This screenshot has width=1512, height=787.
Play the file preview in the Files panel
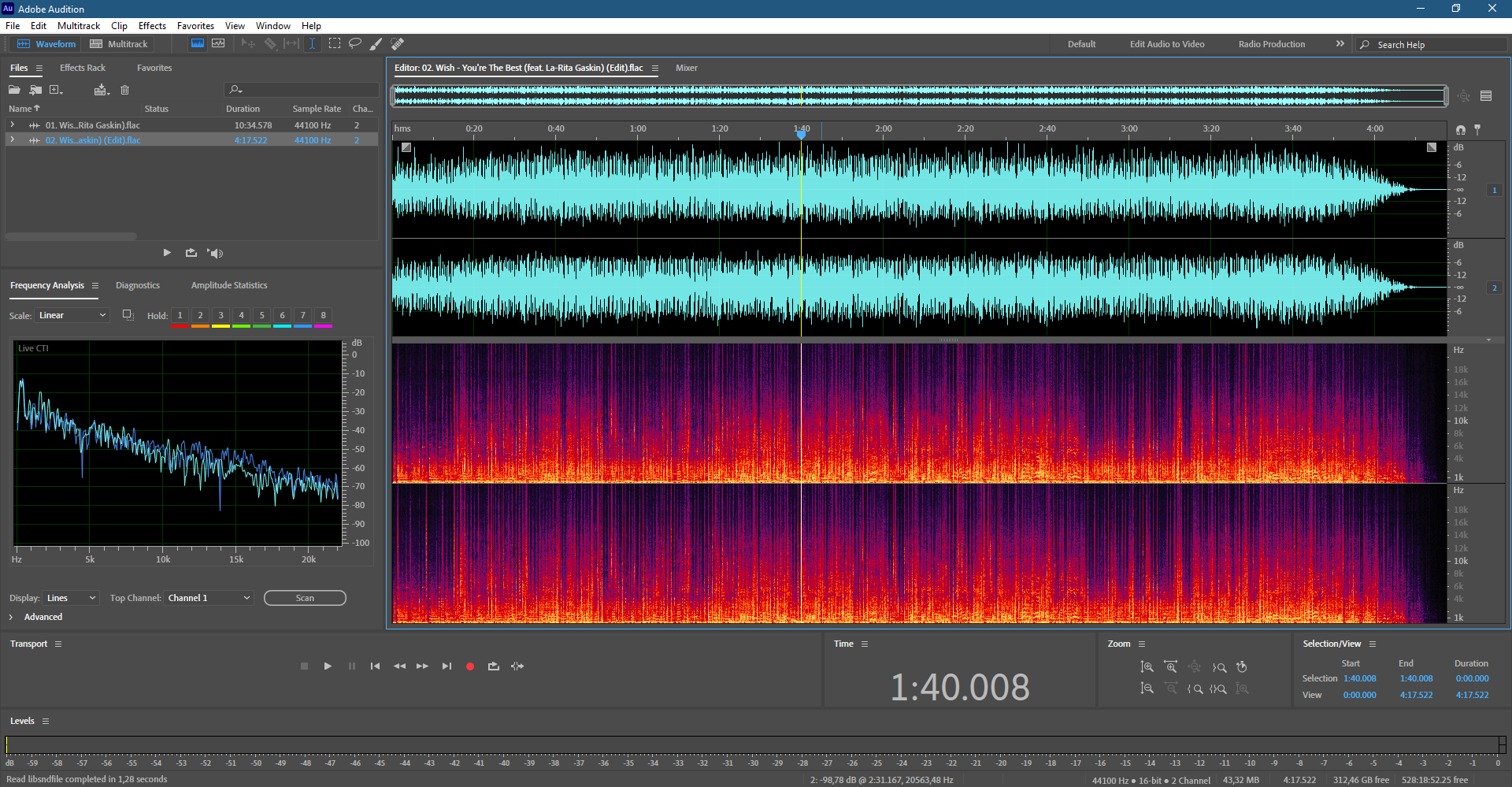pos(167,253)
